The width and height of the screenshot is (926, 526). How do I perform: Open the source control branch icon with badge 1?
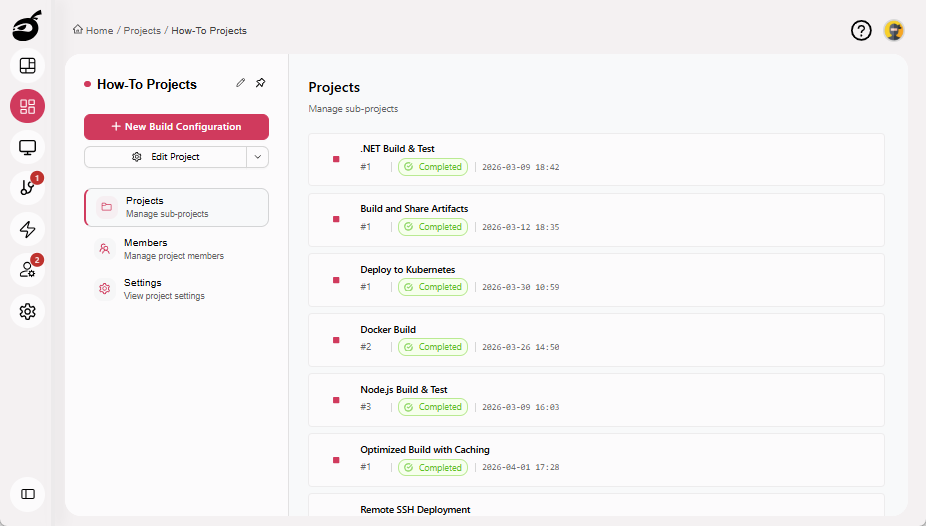click(27, 188)
